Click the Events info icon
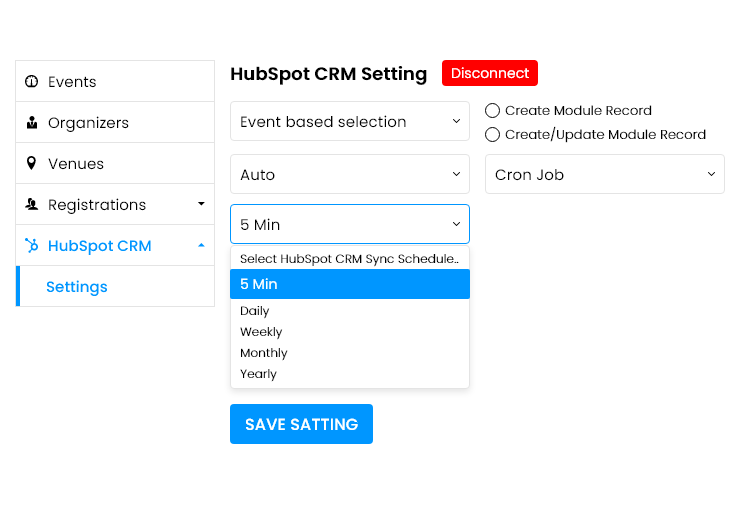This screenshot has height=505, width=755. coord(31,81)
